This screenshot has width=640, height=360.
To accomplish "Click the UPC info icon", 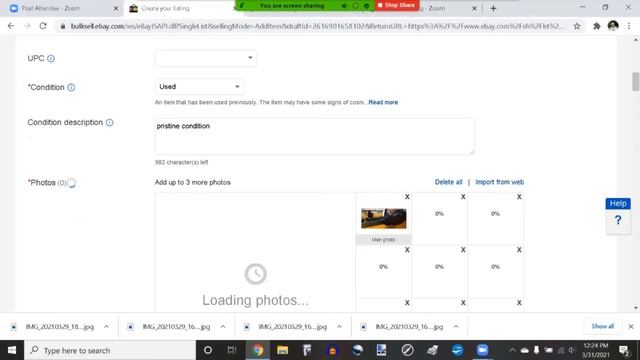I will click(x=51, y=58).
